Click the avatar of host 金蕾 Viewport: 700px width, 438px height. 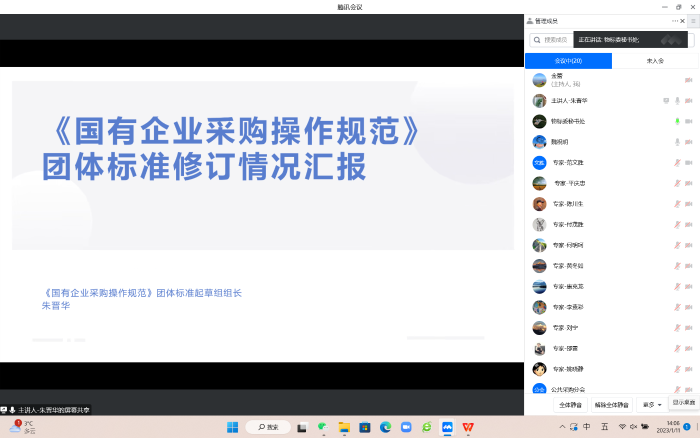pos(539,80)
